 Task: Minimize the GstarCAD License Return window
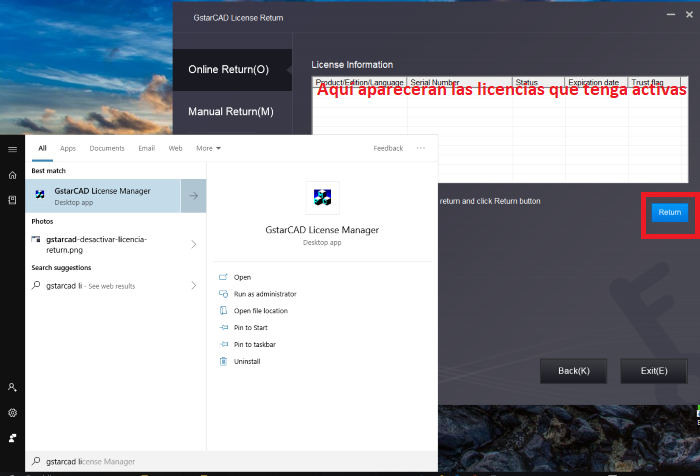point(671,15)
